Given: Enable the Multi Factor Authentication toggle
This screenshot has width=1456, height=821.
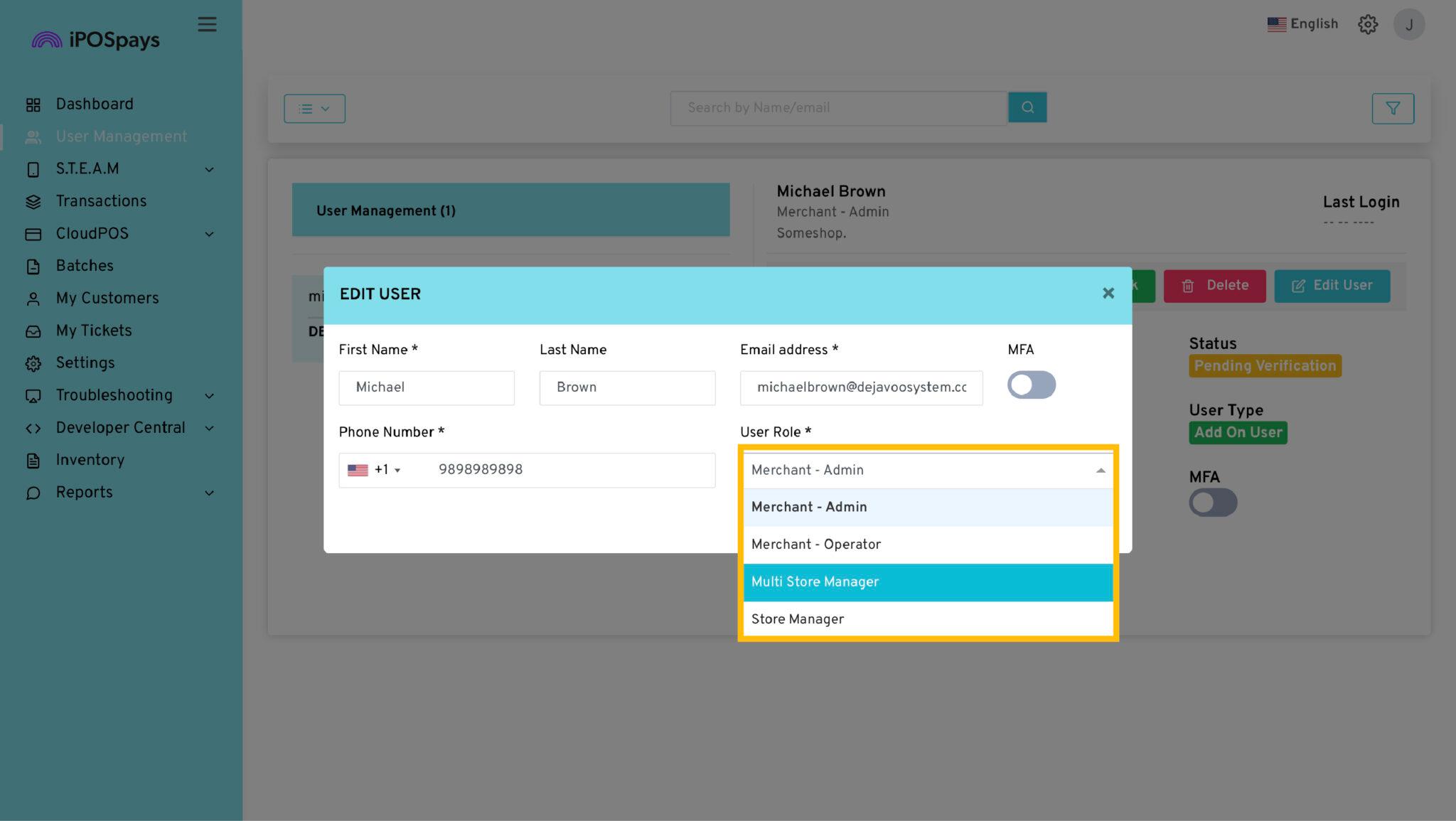Looking at the screenshot, I should 1030,384.
